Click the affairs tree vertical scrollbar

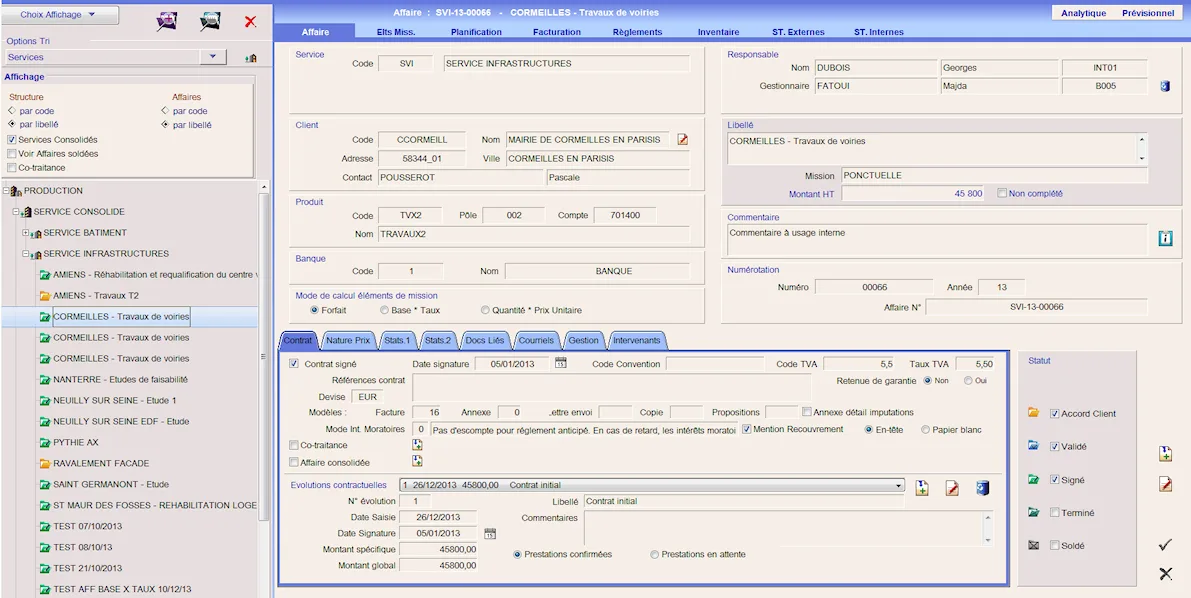click(264, 355)
